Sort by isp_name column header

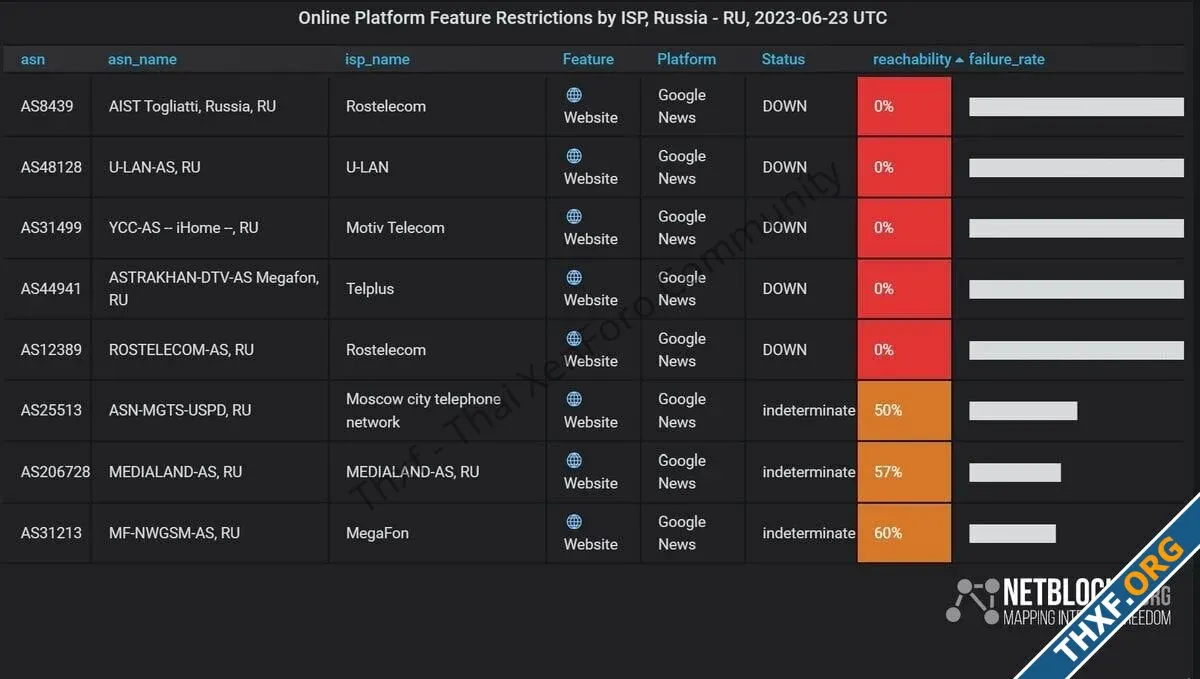tap(377, 59)
